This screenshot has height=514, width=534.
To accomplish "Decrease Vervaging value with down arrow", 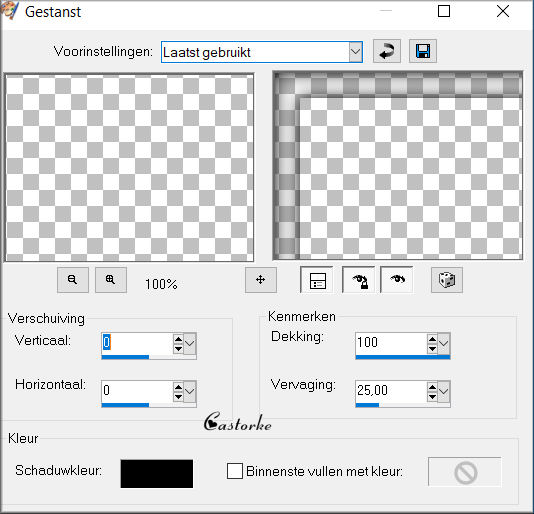I will pyautogui.click(x=432, y=396).
